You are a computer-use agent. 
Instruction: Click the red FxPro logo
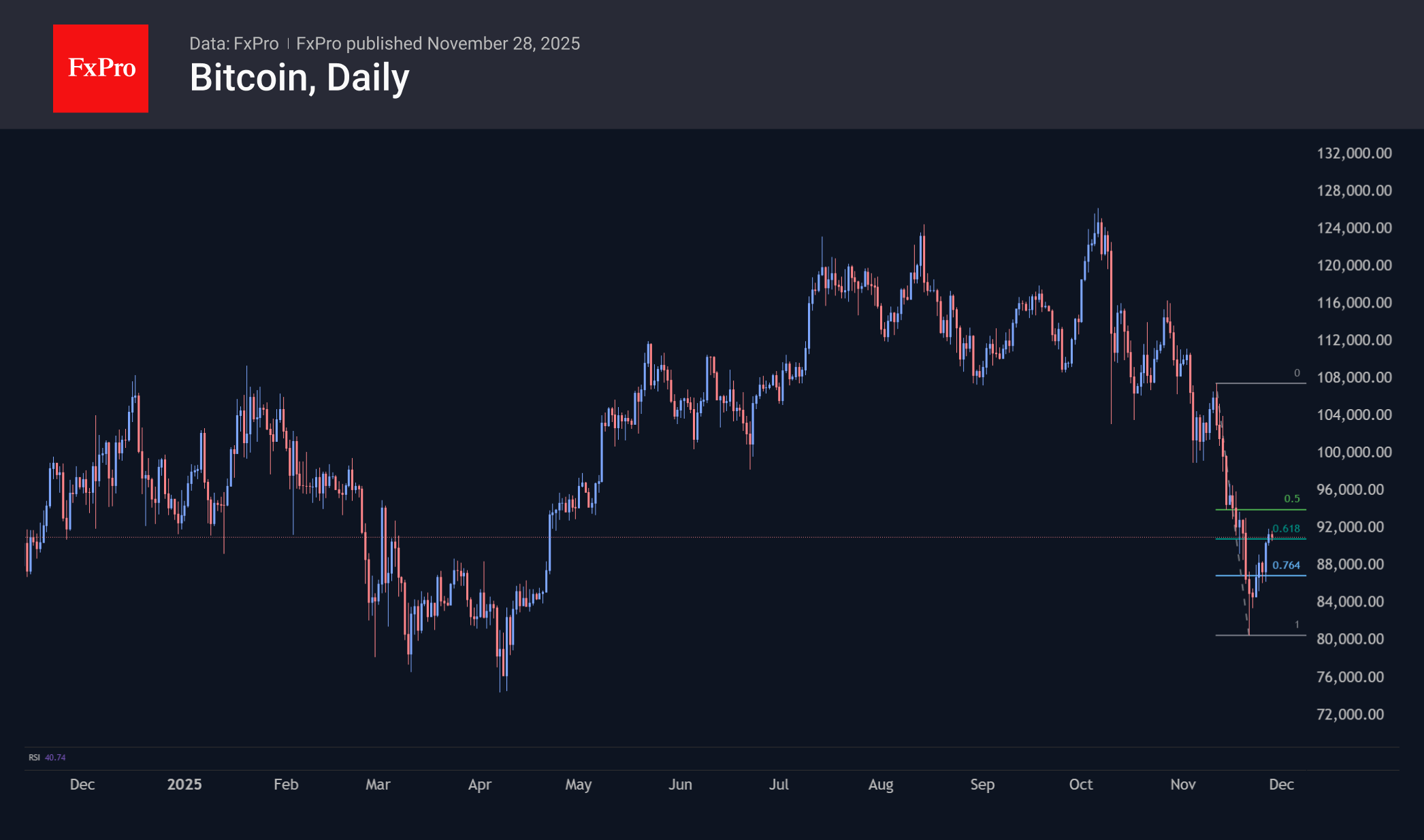(101, 68)
